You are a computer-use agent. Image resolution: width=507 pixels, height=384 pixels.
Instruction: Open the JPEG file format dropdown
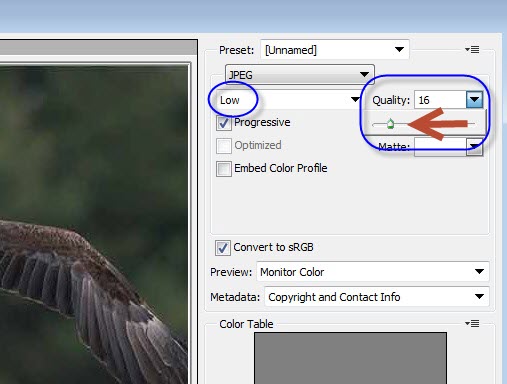coord(300,75)
